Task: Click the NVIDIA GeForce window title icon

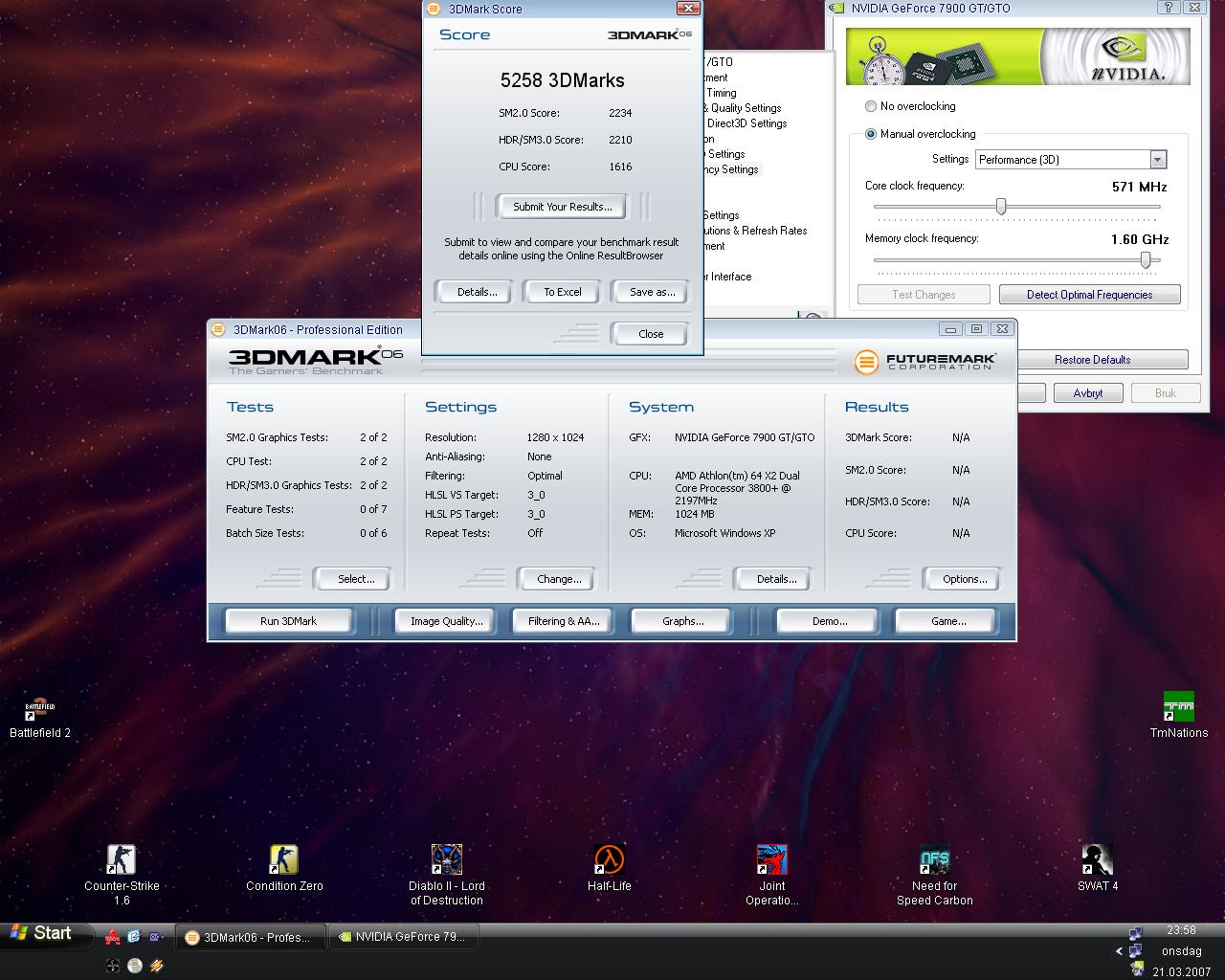Action: click(837, 9)
